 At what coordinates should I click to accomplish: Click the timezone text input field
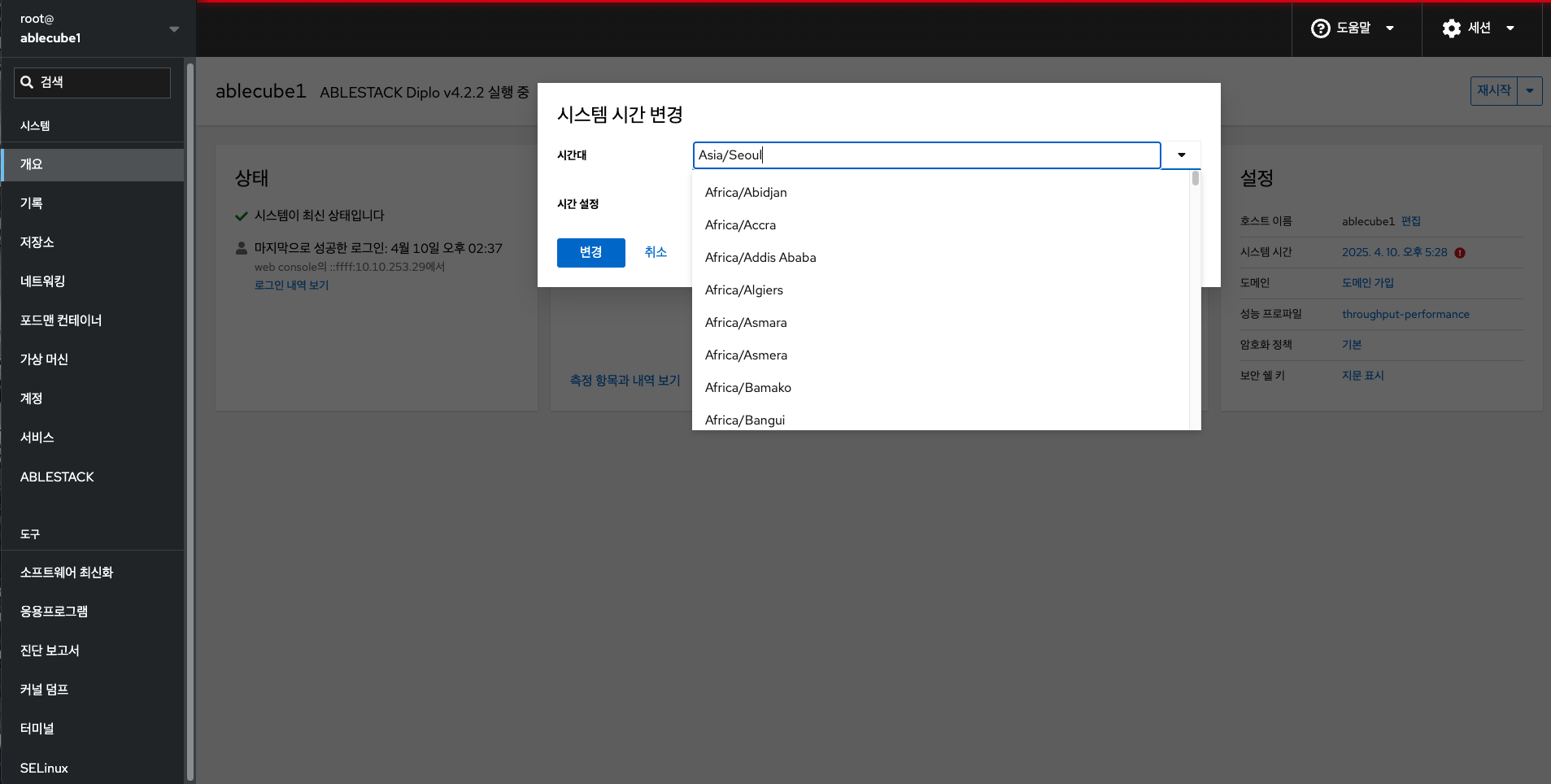pos(926,155)
